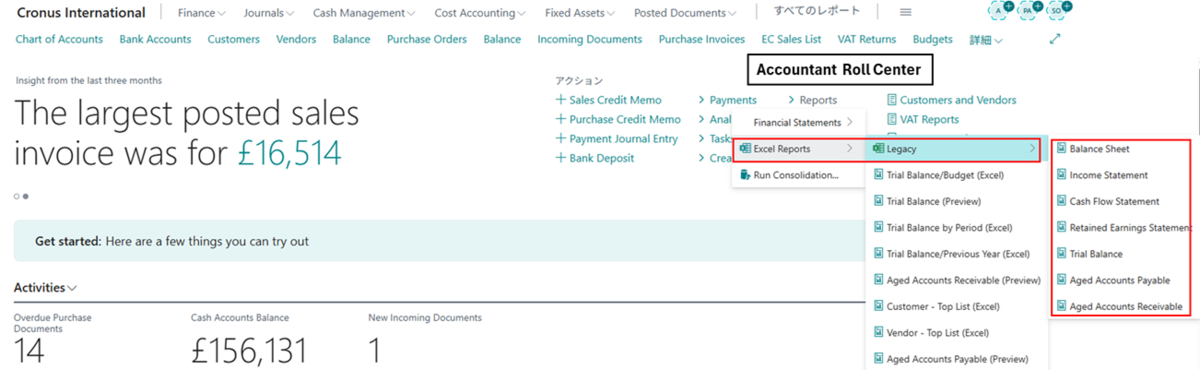Click the Cronus International company name

(x=80, y=13)
